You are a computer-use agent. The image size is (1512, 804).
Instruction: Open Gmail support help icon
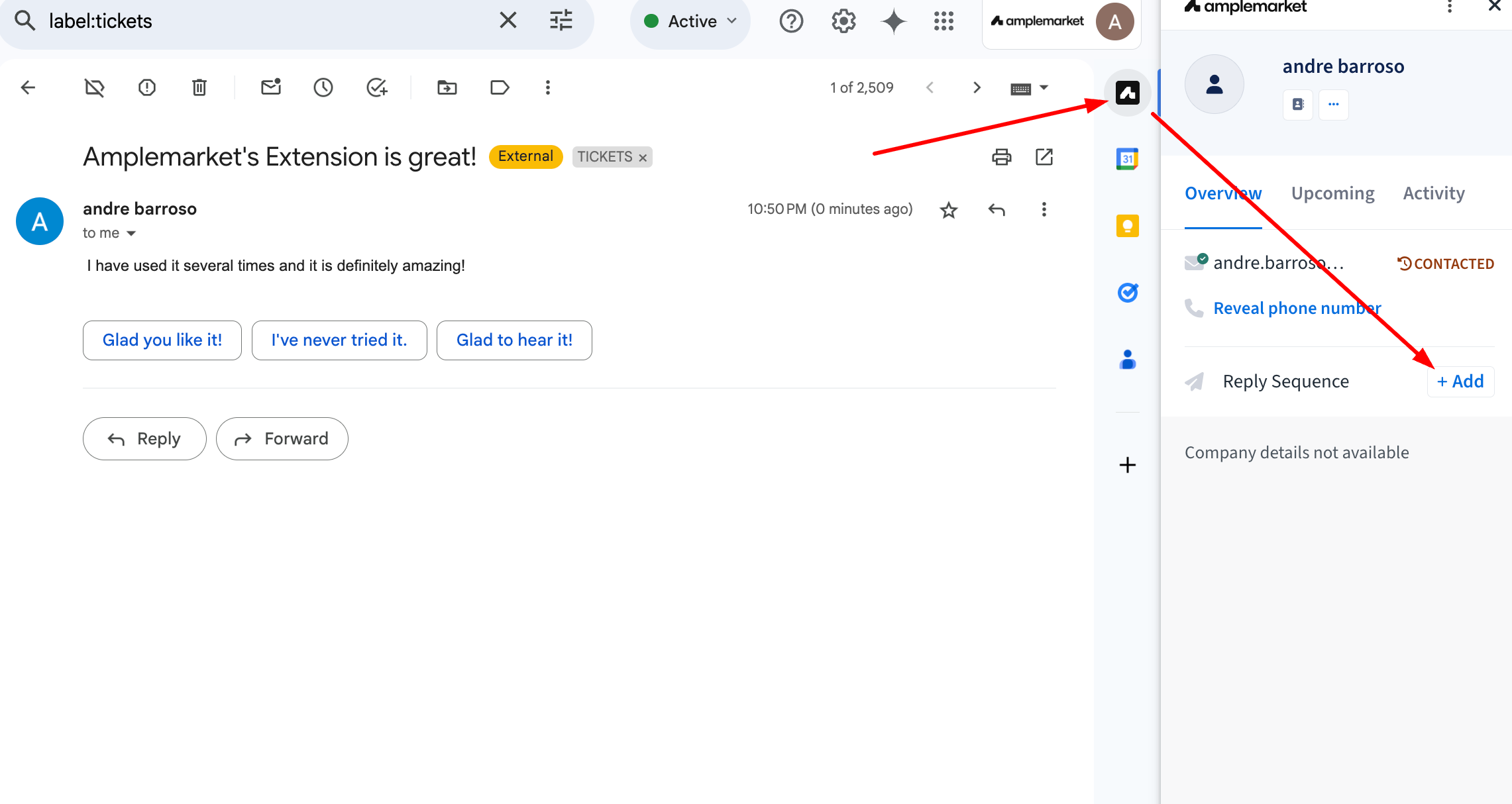coord(791,21)
